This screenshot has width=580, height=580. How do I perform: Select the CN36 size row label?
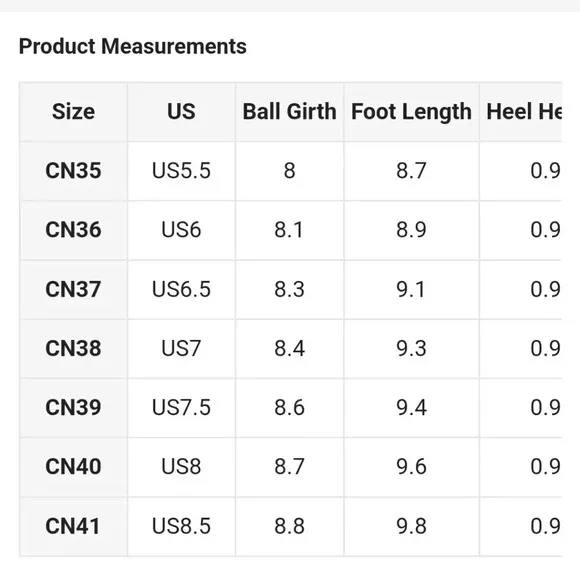pos(73,230)
